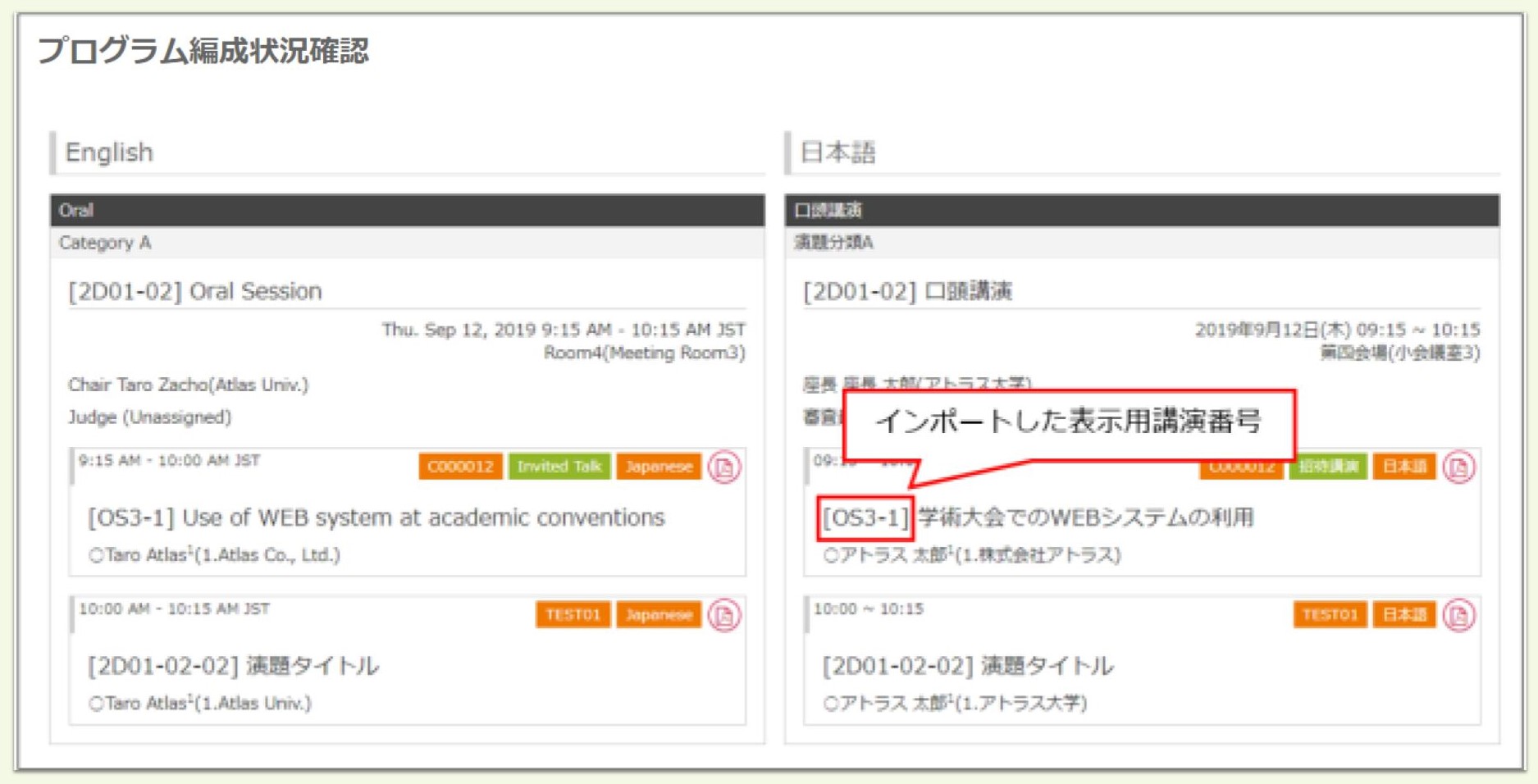Click Japanese tag next to Invited Talk

click(659, 467)
